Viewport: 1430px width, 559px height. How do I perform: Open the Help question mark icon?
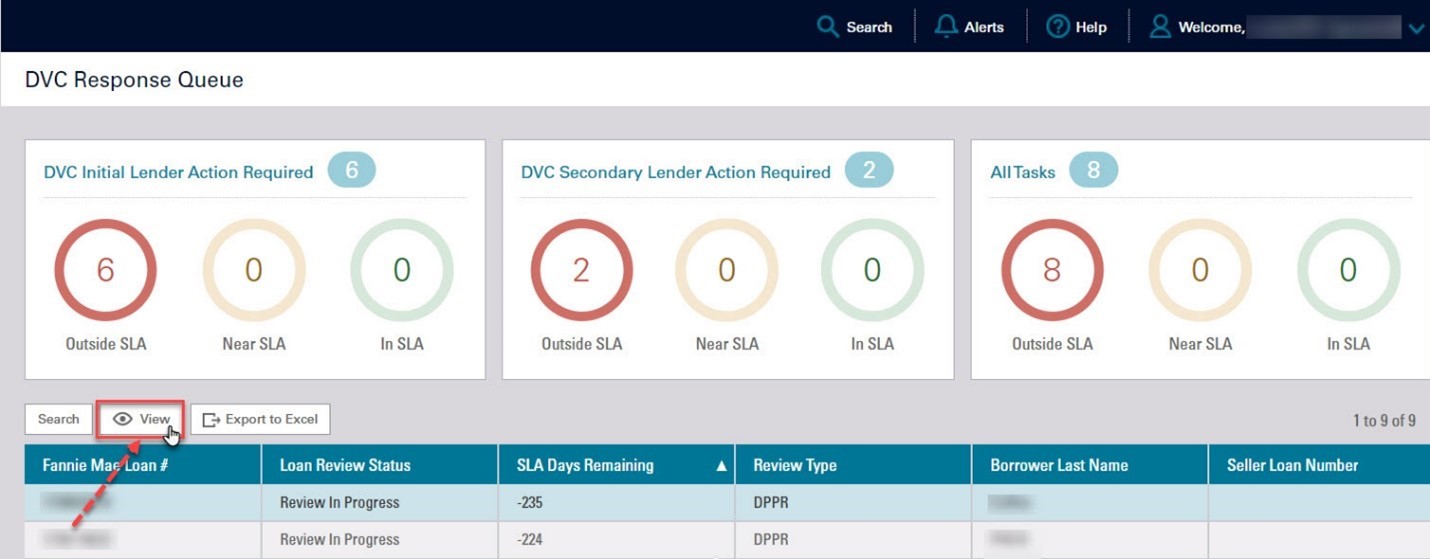tap(1058, 27)
